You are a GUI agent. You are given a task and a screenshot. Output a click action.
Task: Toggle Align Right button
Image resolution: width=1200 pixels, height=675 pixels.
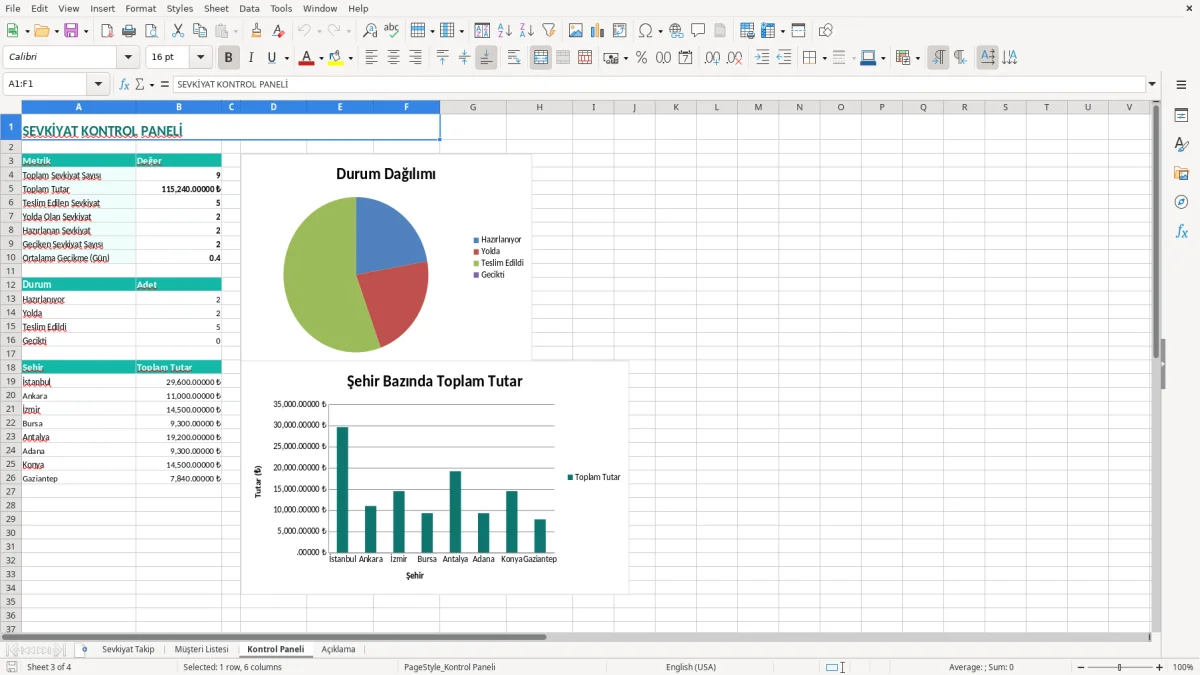coord(415,58)
